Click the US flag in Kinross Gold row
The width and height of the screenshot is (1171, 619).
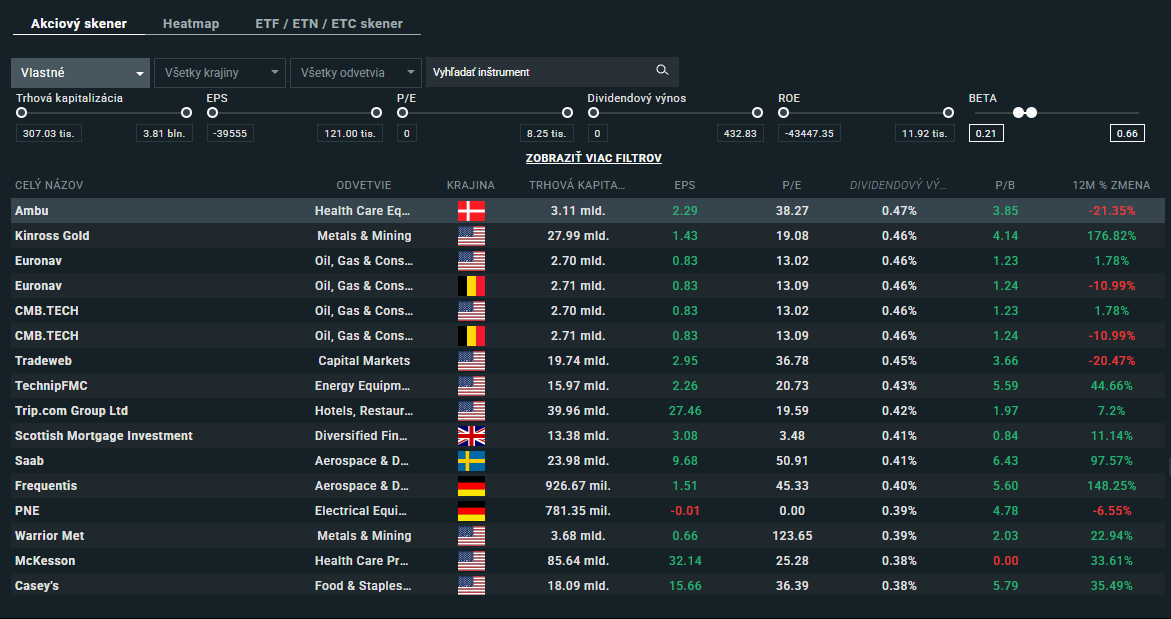coord(471,236)
